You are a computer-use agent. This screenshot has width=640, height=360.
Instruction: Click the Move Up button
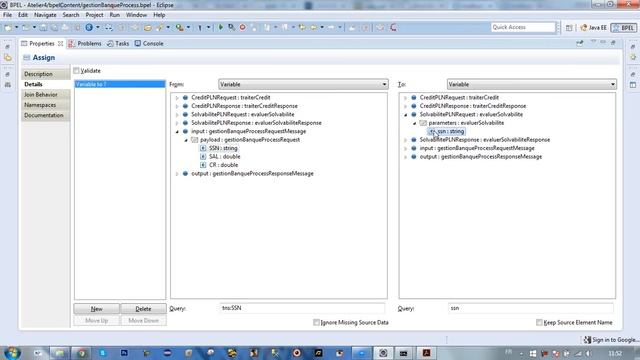pyautogui.click(x=97, y=320)
